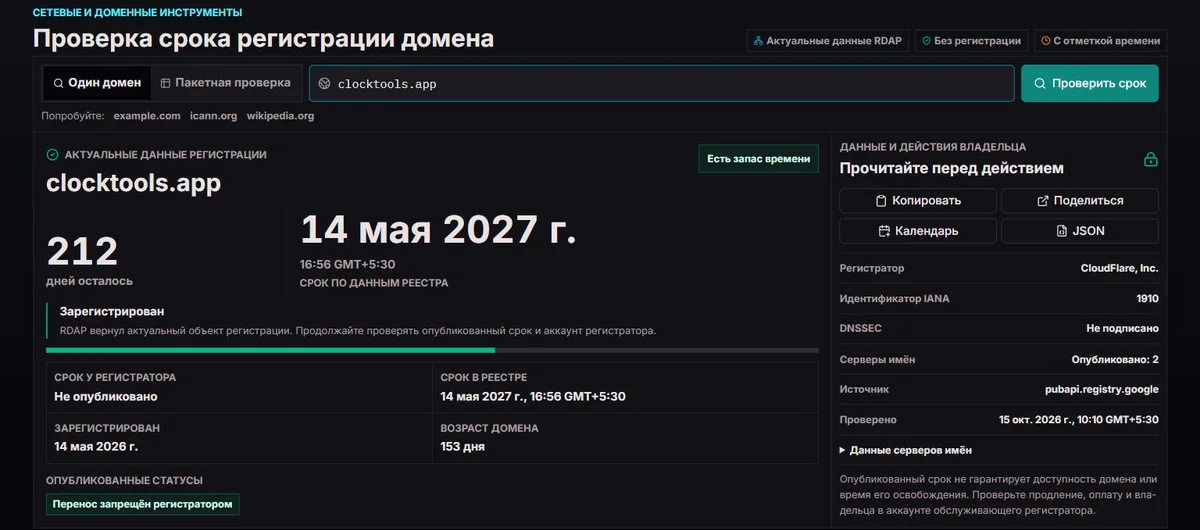Try the icann.org suggestion link
The image size is (1200, 530).
tap(214, 116)
